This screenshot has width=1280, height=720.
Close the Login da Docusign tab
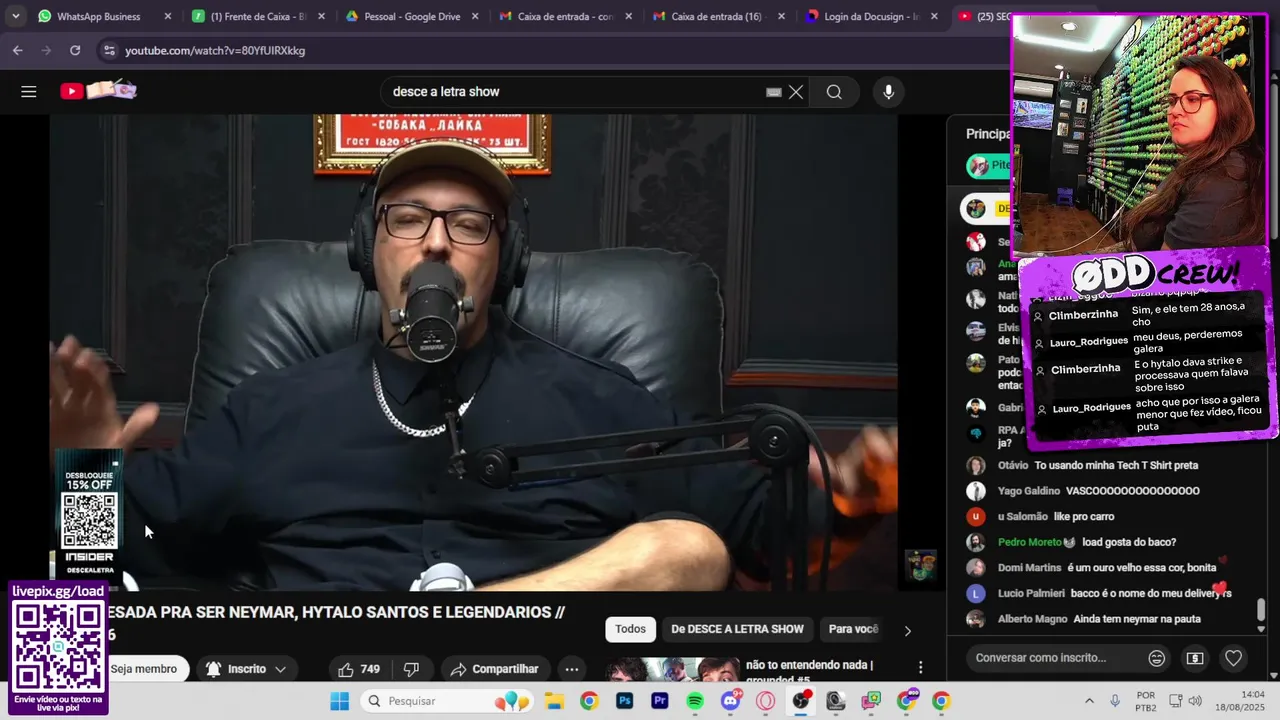934,16
